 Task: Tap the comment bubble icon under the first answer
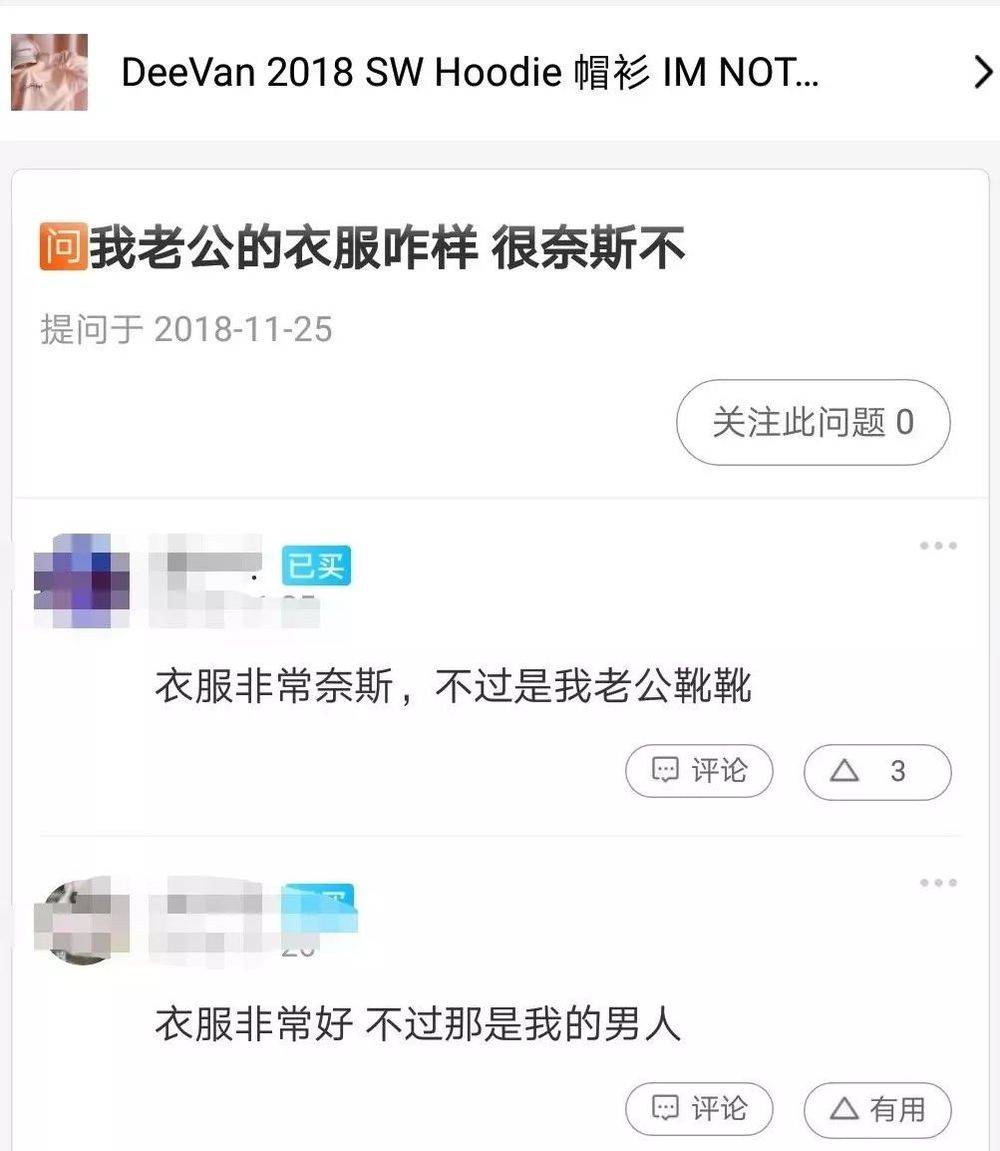coord(665,770)
